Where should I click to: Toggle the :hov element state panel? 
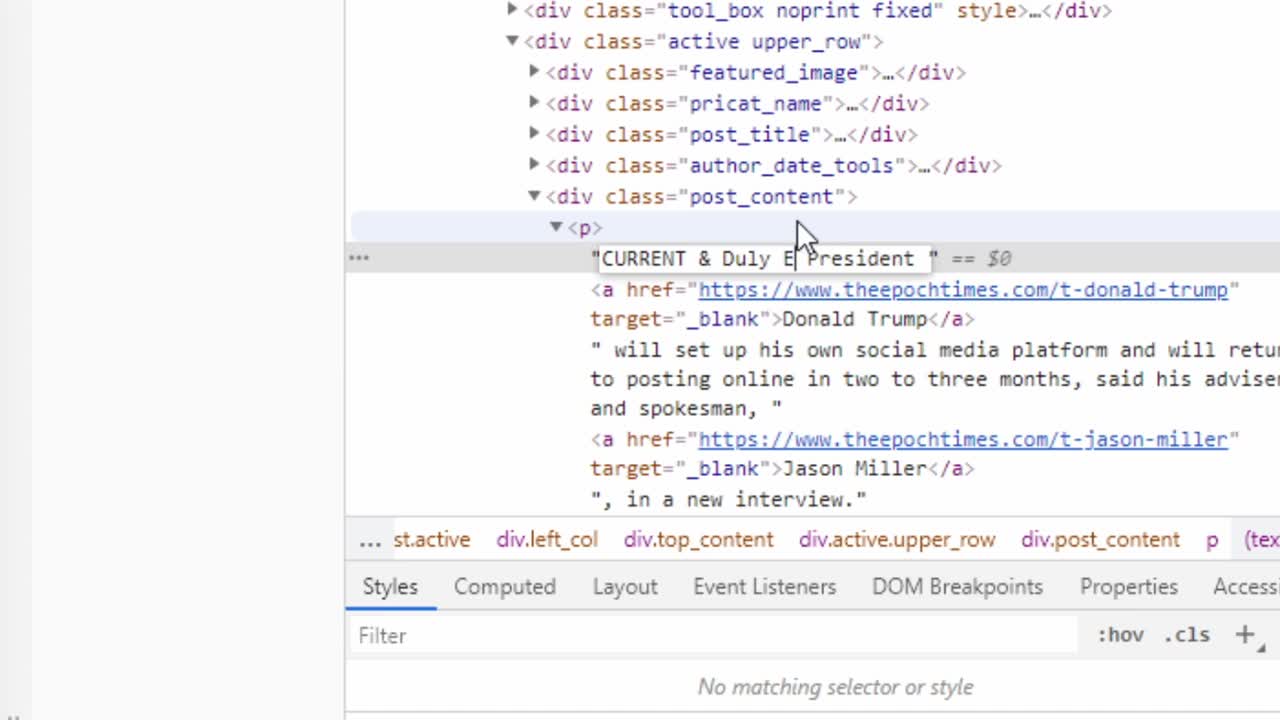pos(1120,635)
